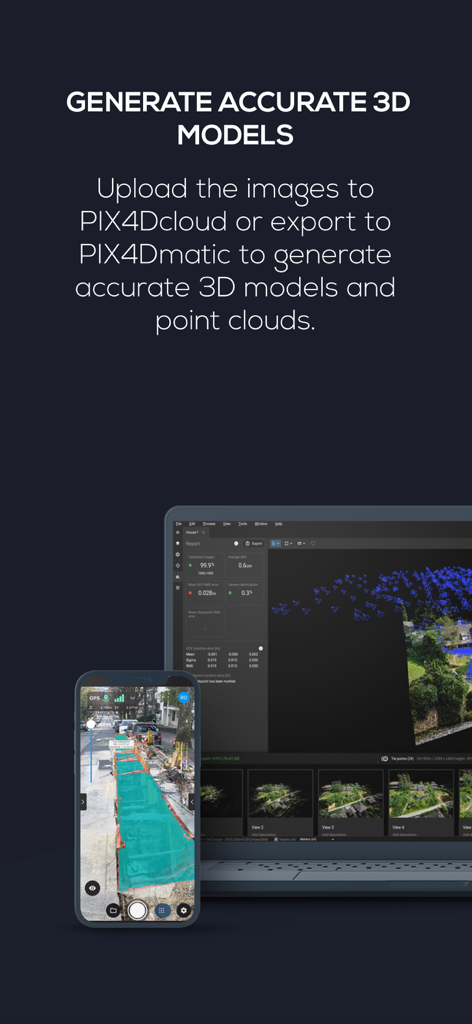The image size is (472, 1024).
Task: Expand the left side panel arrow on phone
Action: [x=83, y=802]
